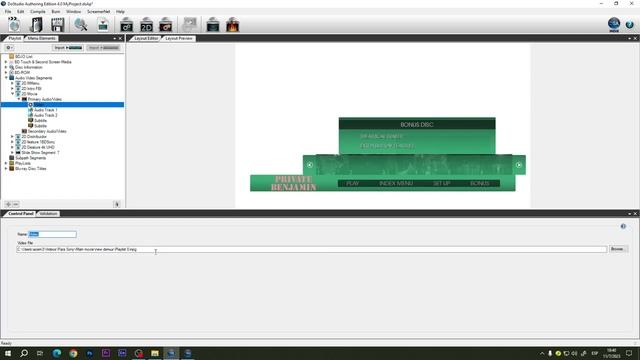Open Chrome from the taskbar
Viewport: 640px width, 360px height.
73,353
